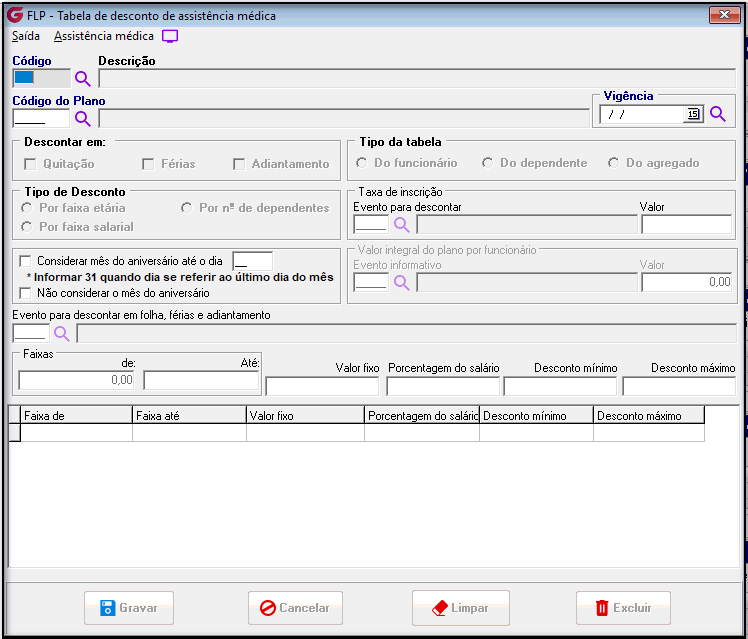Viewport: 748px width, 639px height.
Task: Click the Taxa de inscrição event code field
Action: coord(371,225)
